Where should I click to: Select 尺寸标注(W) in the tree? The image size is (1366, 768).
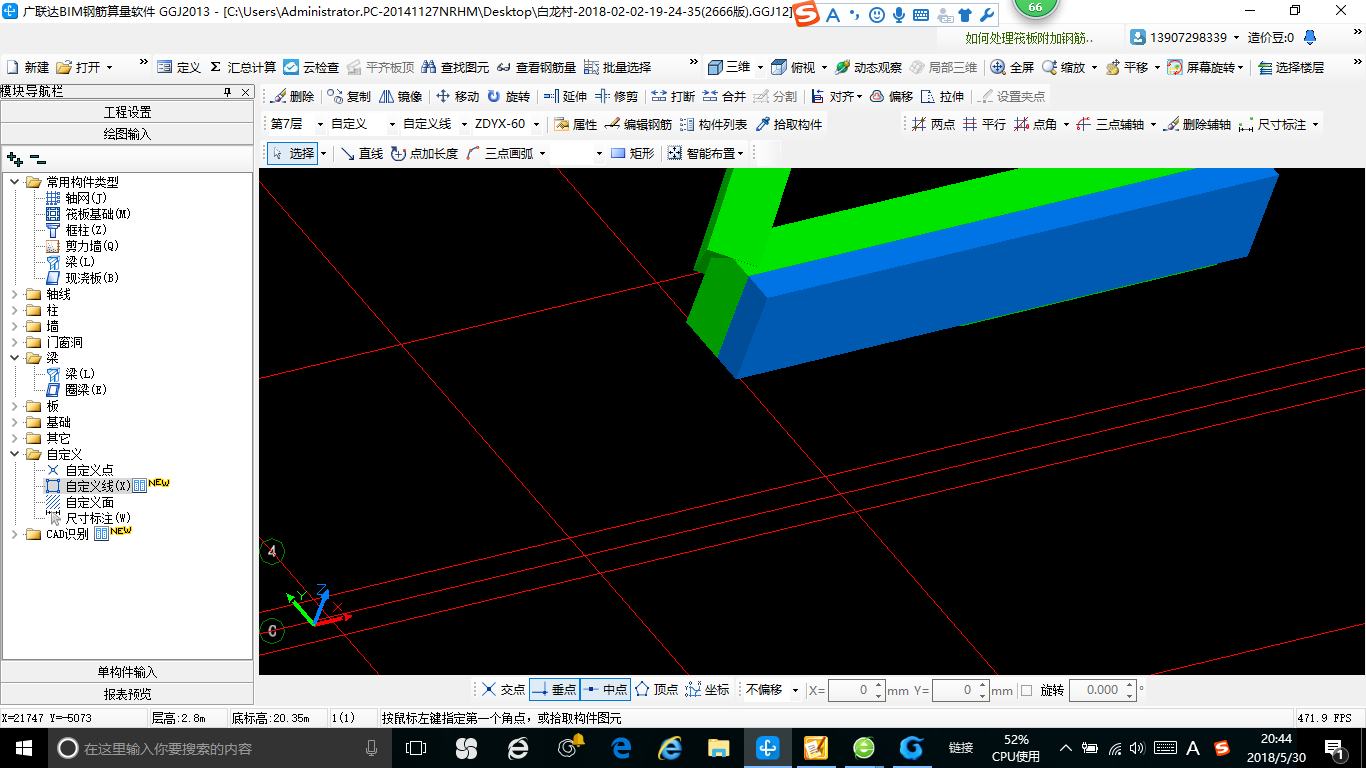click(98, 518)
